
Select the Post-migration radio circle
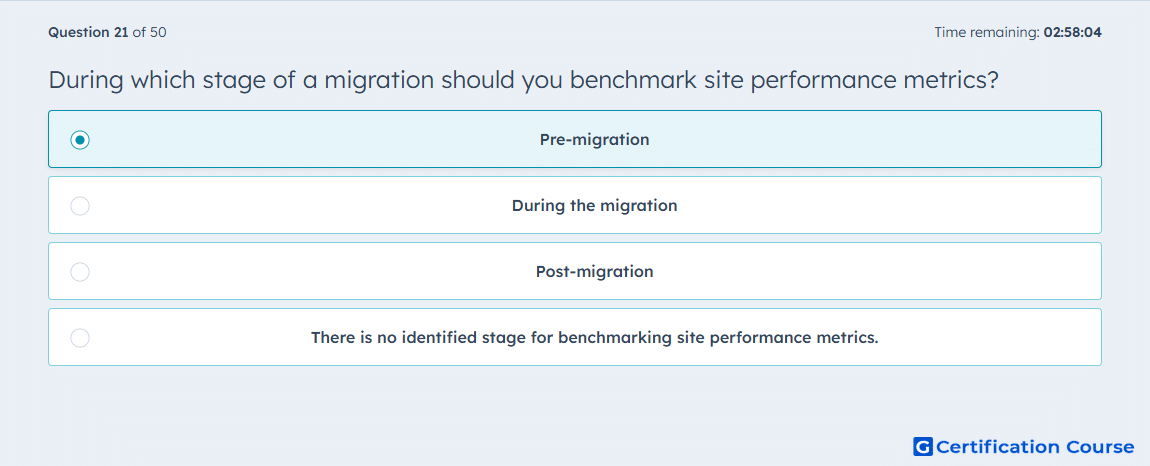click(80, 272)
